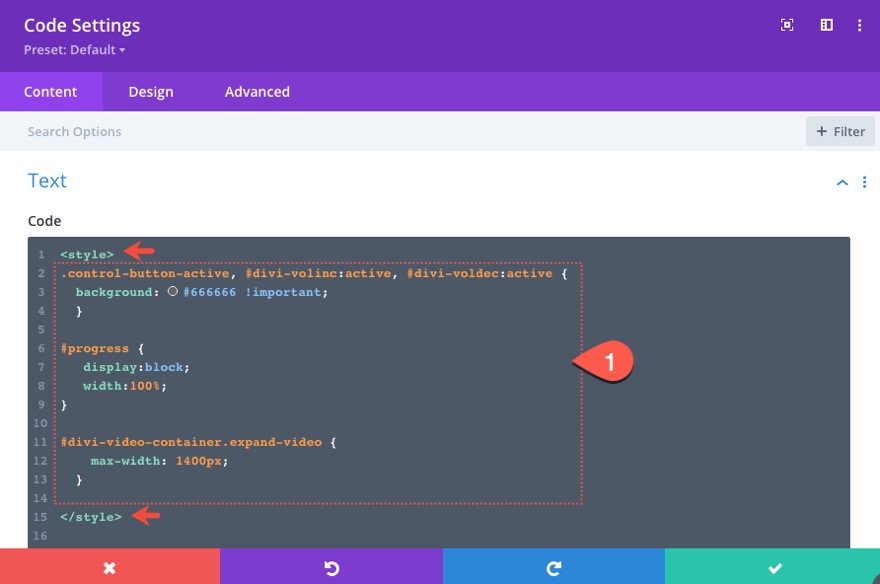Switch to the Advanced tab

[256, 91]
